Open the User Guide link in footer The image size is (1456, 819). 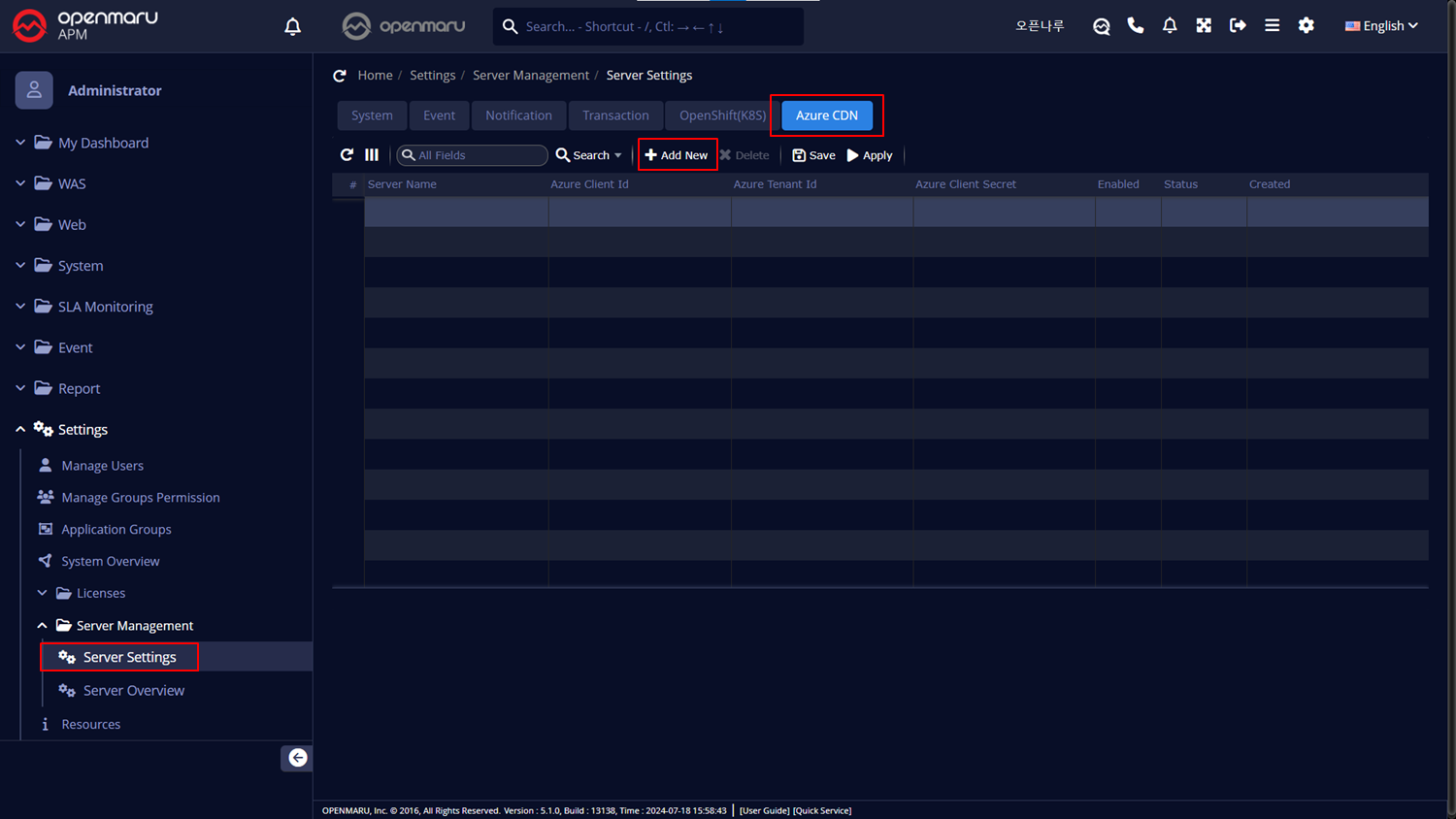click(x=764, y=810)
